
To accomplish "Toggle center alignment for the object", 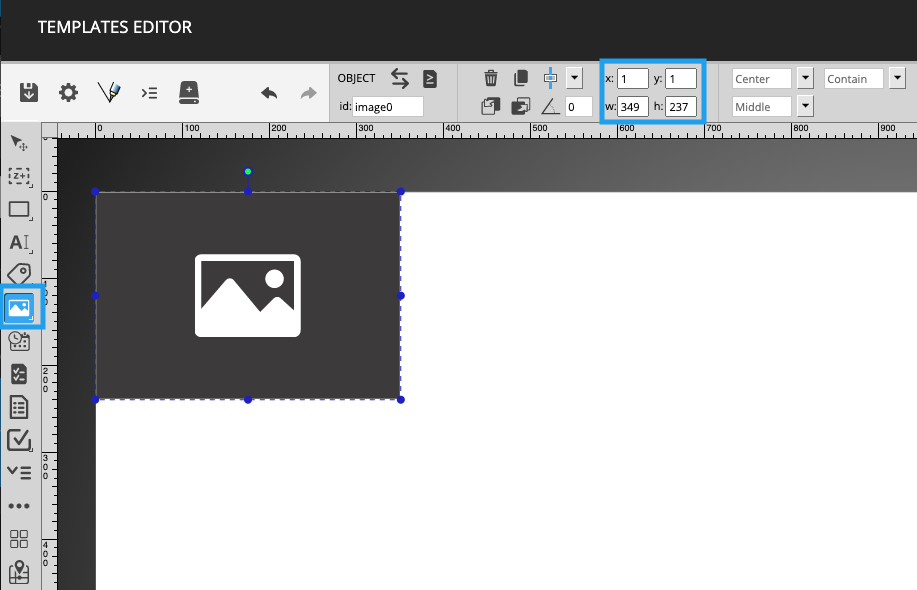I will [549, 78].
